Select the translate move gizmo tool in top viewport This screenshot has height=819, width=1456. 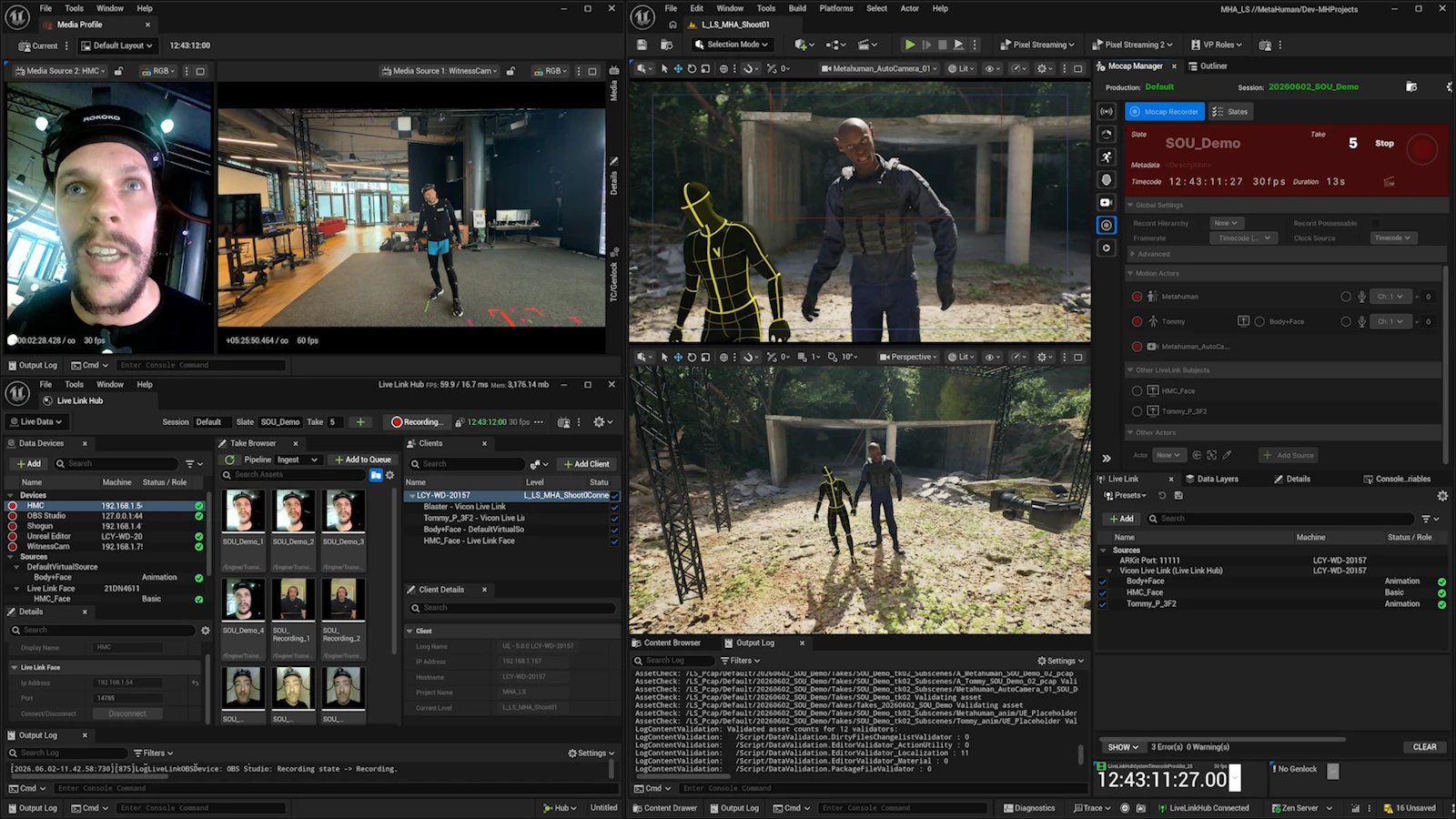678,68
